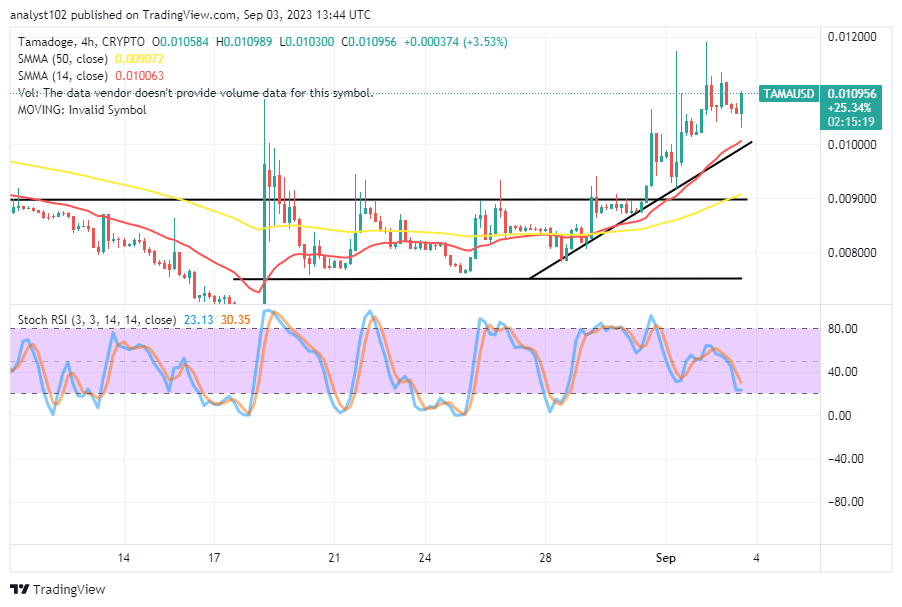Click the +0.000374 (+3.53%) change text
This screenshot has width=902, height=607.
[x=456, y=42]
